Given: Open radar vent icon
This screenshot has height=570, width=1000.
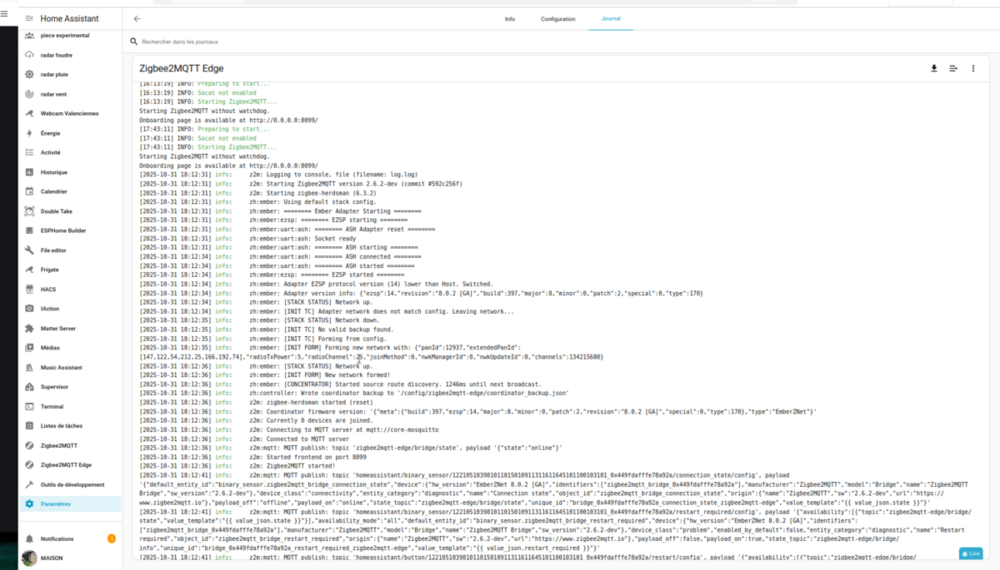Looking at the screenshot, I should pyautogui.click(x=29, y=94).
